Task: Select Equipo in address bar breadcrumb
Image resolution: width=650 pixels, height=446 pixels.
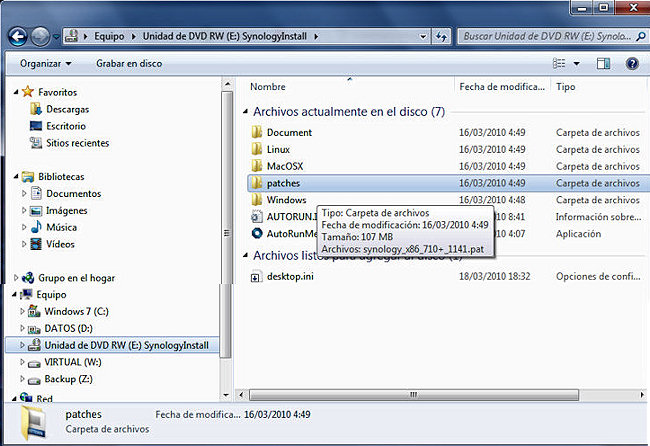Action: pos(109,36)
